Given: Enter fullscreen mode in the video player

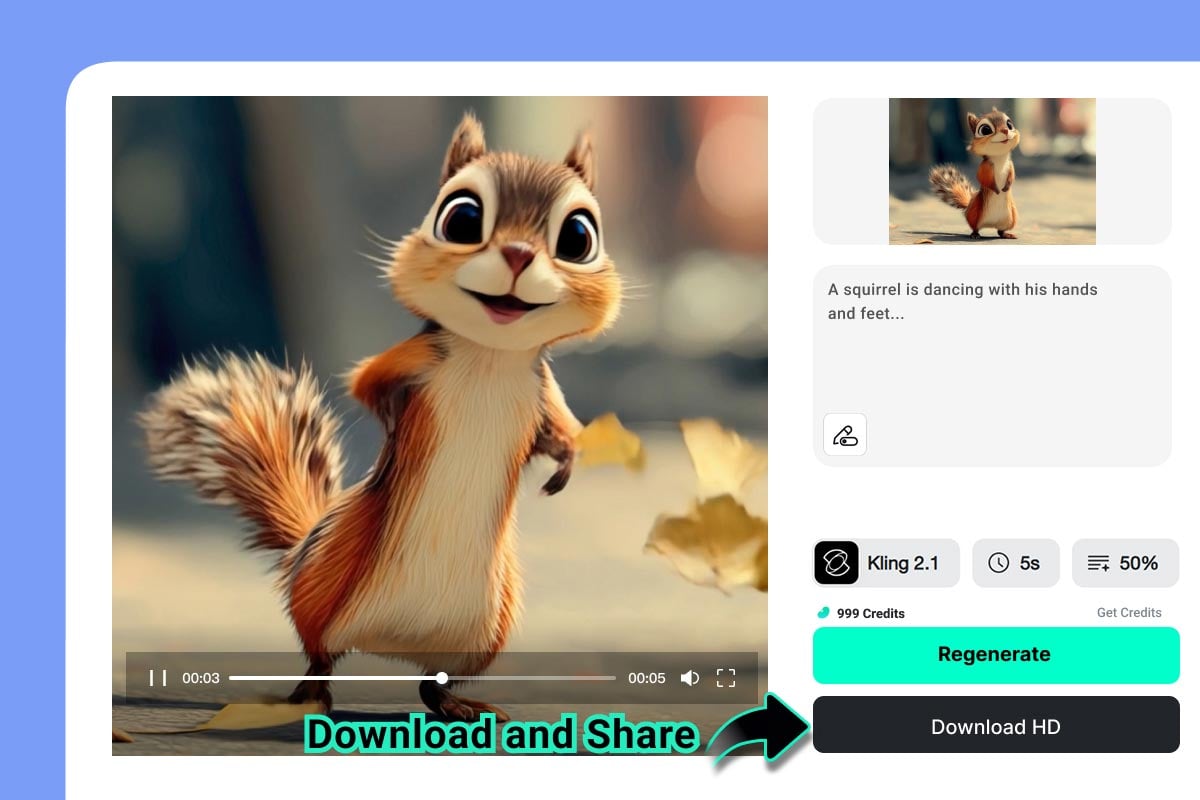Looking at the screenshot, I should [x=726, y=678].
